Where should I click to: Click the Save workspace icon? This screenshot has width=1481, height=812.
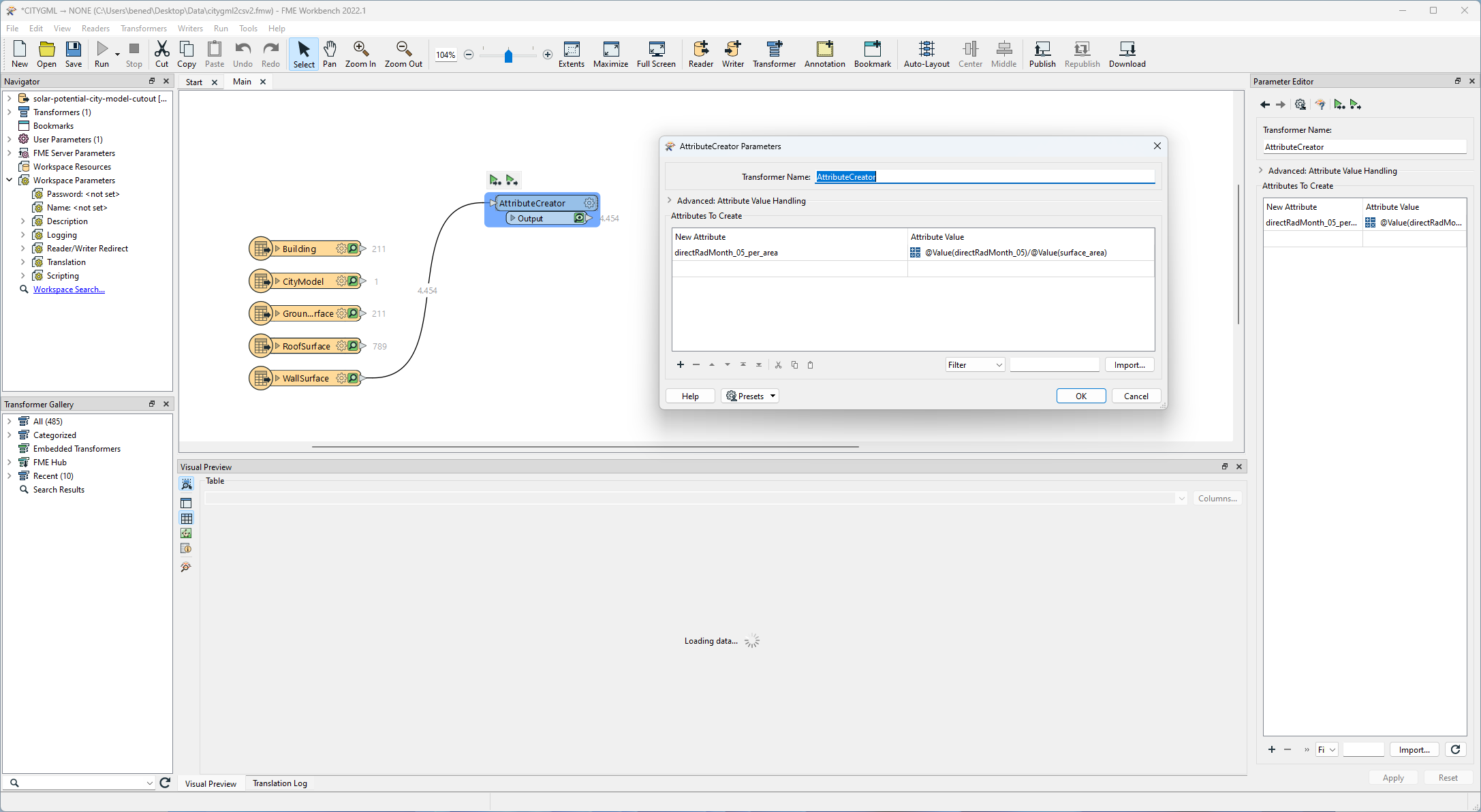tap(74, 54)
